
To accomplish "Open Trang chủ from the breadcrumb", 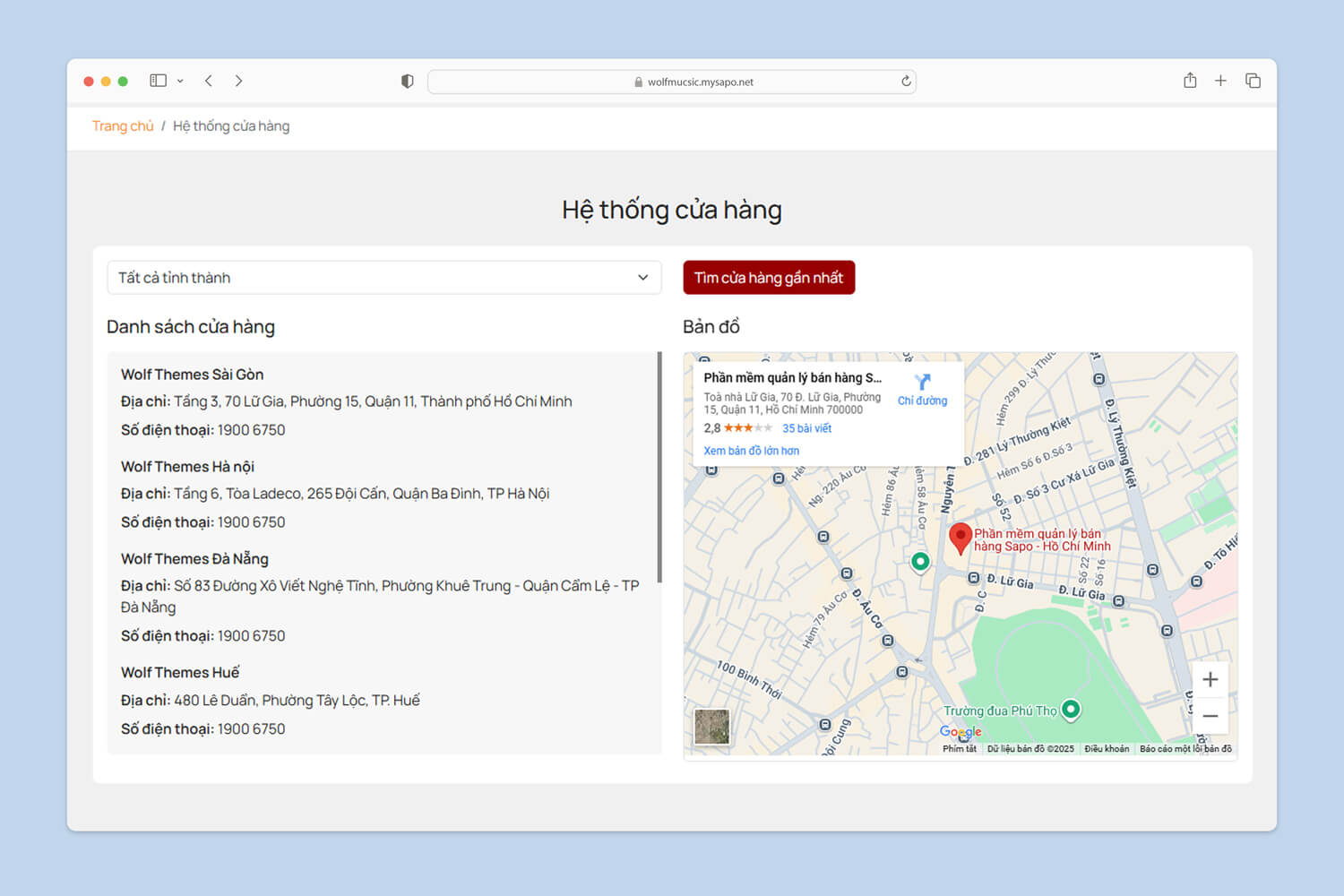I will coord(123,125).
